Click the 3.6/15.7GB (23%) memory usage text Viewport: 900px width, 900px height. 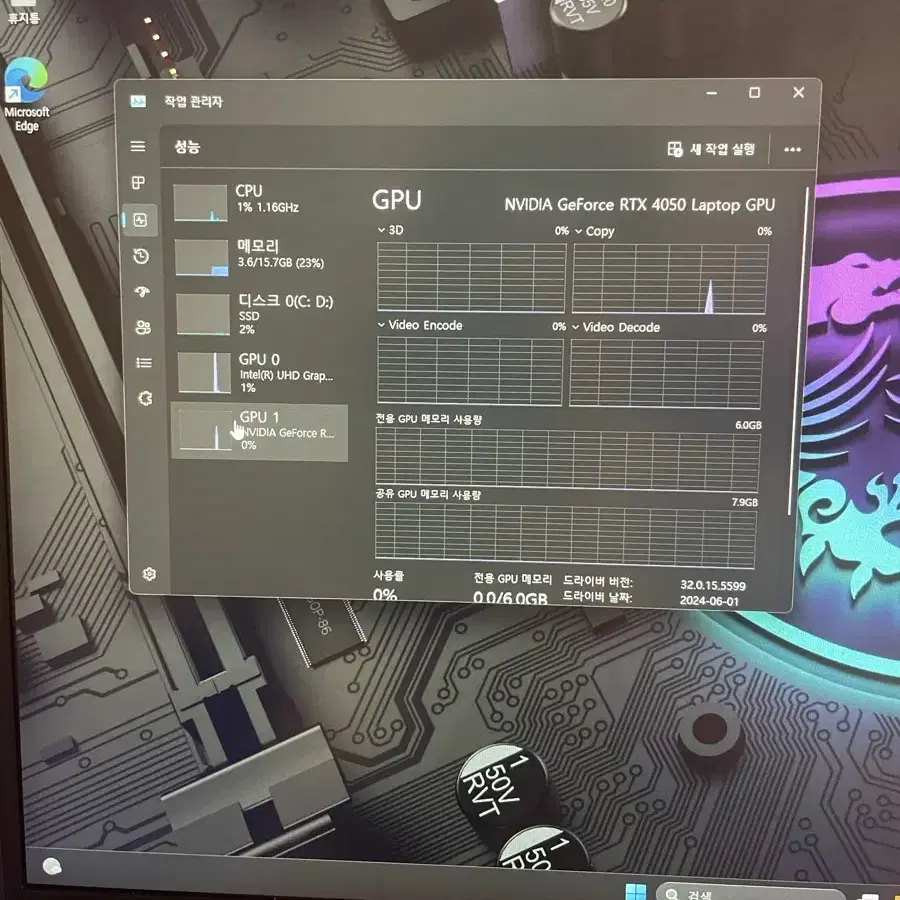(281, 263)
